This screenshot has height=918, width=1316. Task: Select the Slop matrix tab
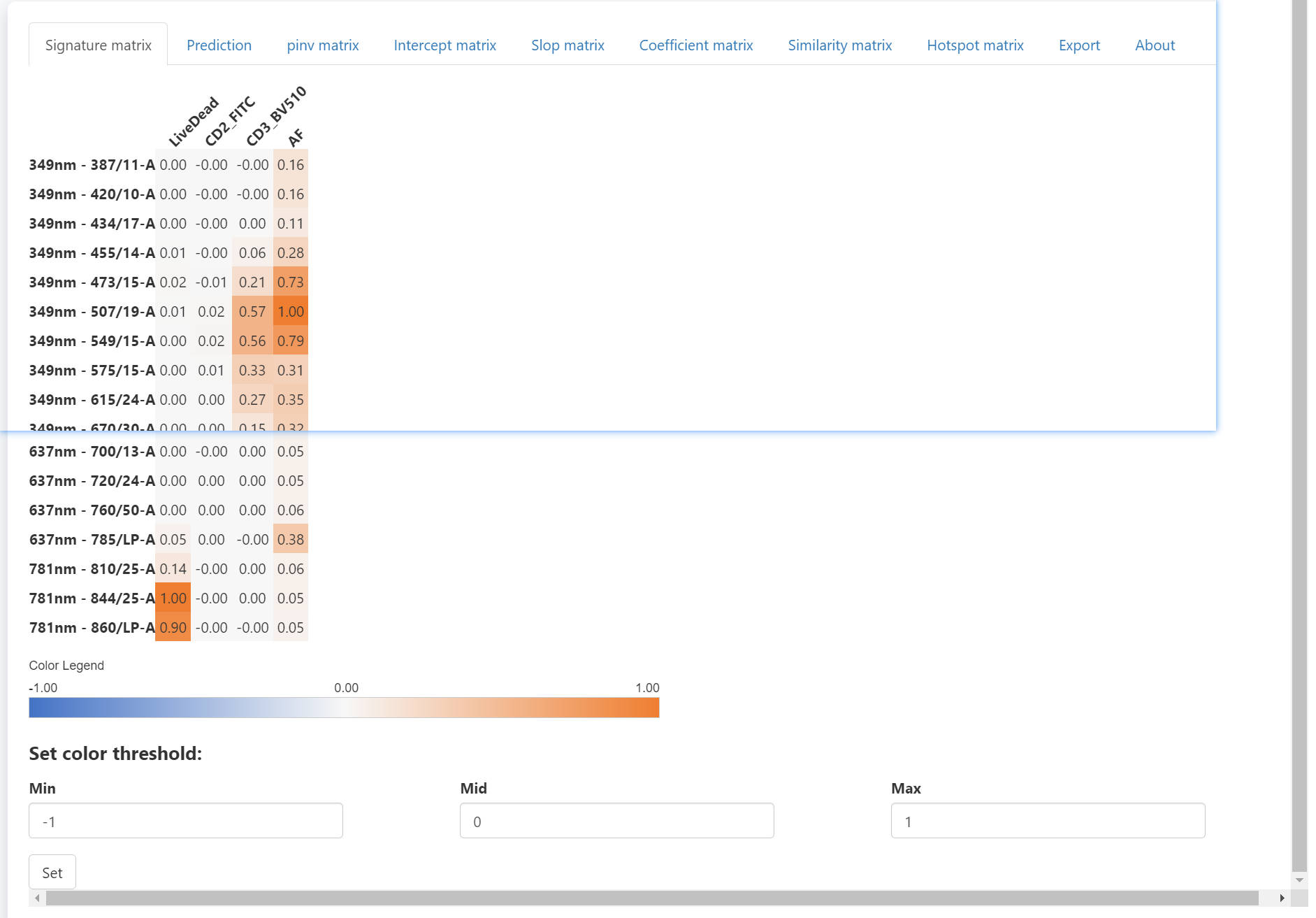(x=567, y=45)
